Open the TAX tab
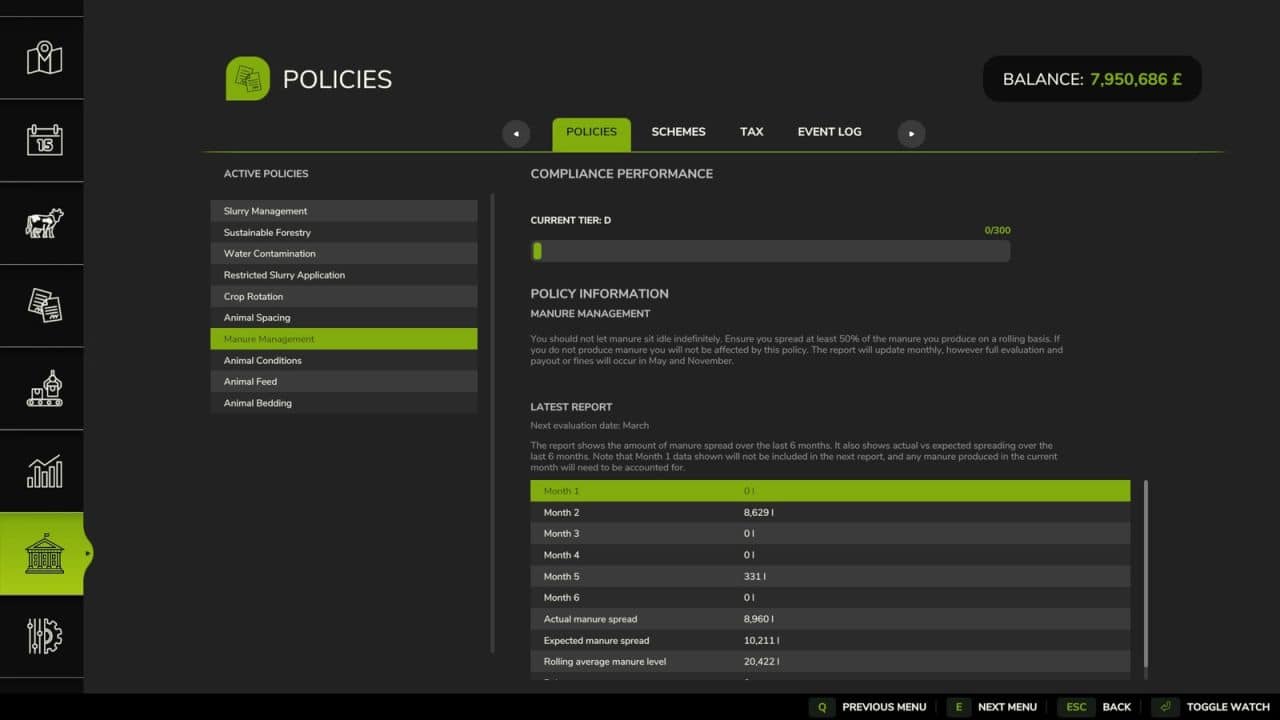The height and width of the screenshot is (720, 1280). pyautogui.click(x=751, y=131)
